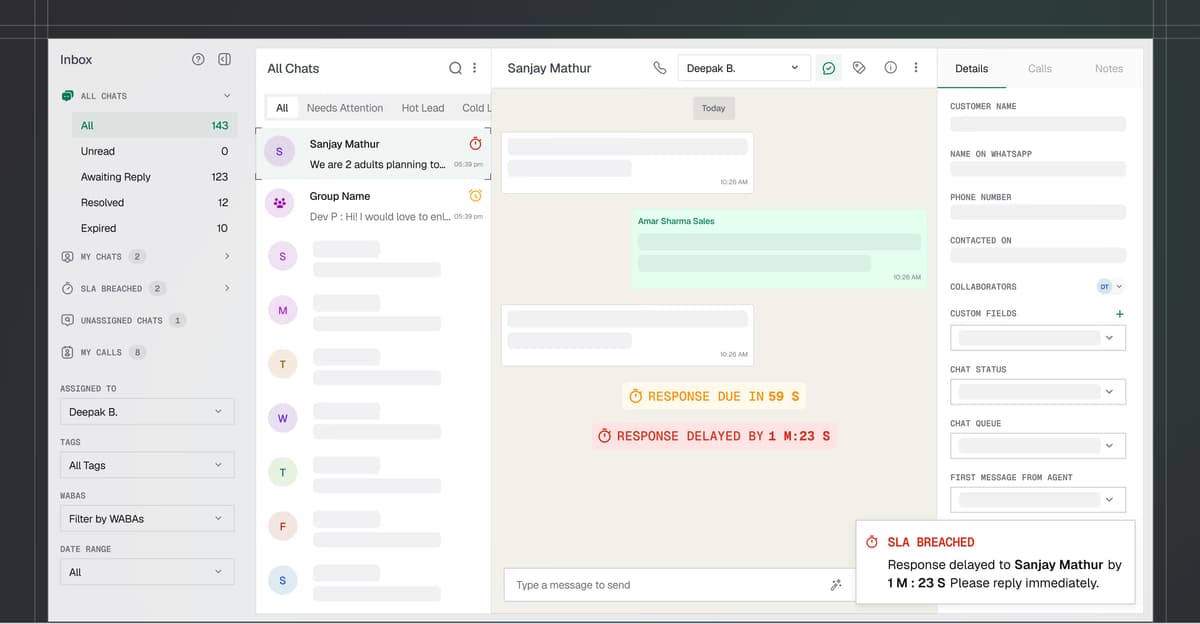Open MY CALLS in the sidebar
This screenshot has height=624, width=1200.
tap(101, 353)
